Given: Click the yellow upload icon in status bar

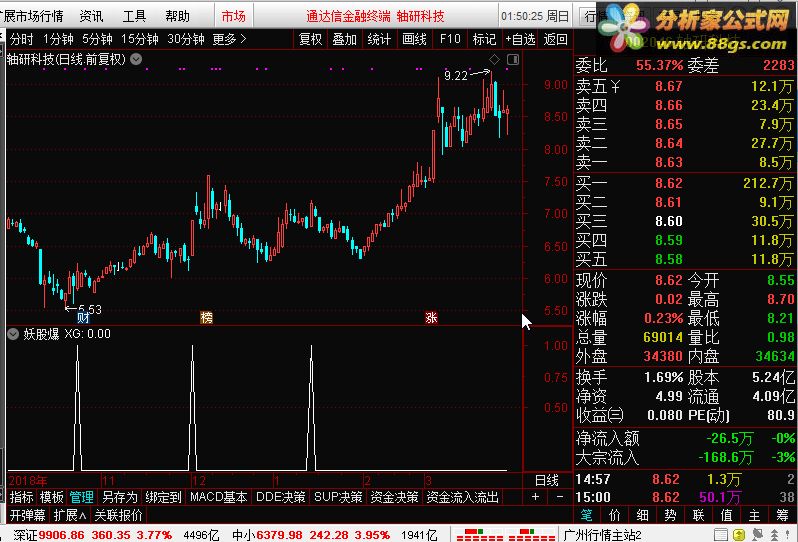Looking at the screenshot, I should (739, 535).
